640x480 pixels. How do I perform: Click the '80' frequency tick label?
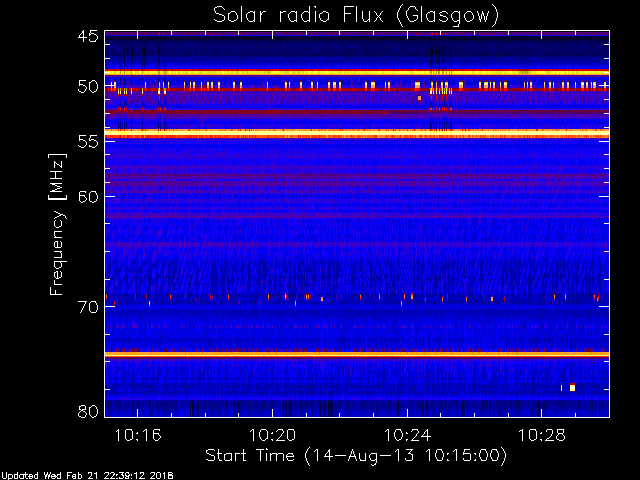point(88,411)
